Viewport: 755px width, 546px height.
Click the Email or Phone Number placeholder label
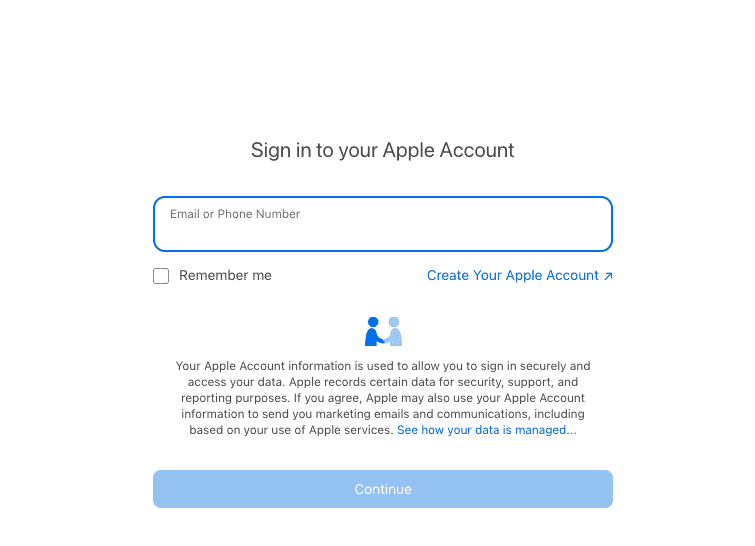point(235,214)
